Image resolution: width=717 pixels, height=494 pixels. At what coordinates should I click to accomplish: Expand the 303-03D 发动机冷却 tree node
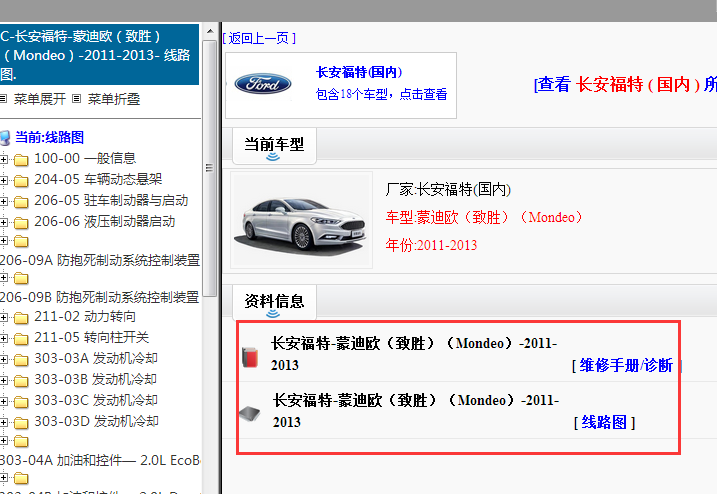4,422
